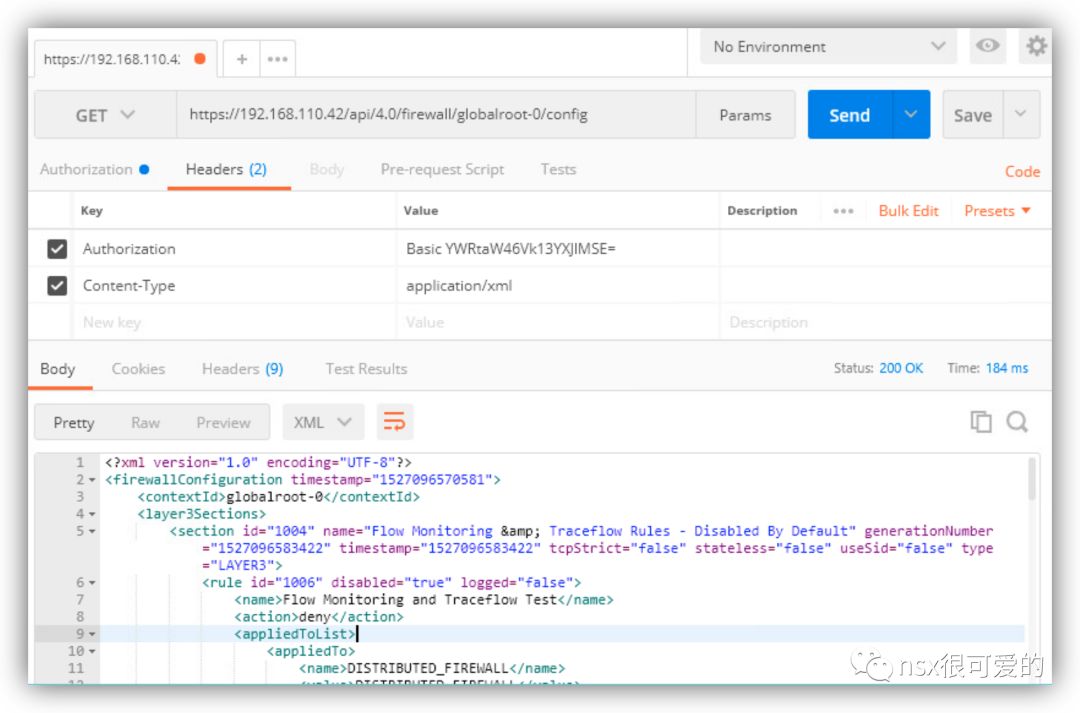Click the application/xml value cell
The height and width of the screenshot is (713, 1080).
pyautogui.click(x=558, y=285)
